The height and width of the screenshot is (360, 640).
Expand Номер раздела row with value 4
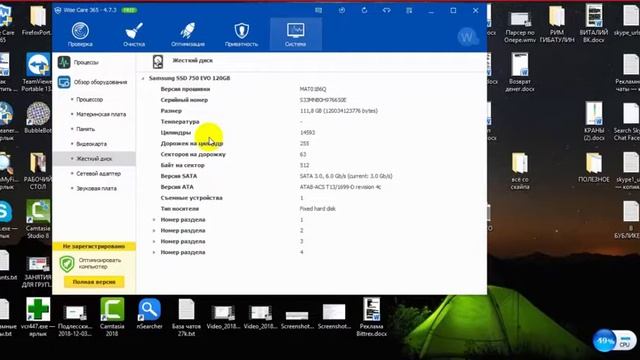154,253
